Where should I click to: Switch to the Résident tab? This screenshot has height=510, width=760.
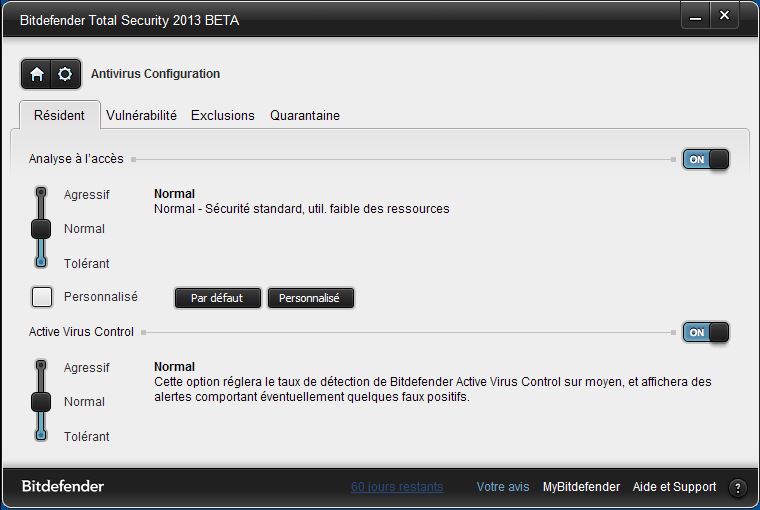[59, 115]
